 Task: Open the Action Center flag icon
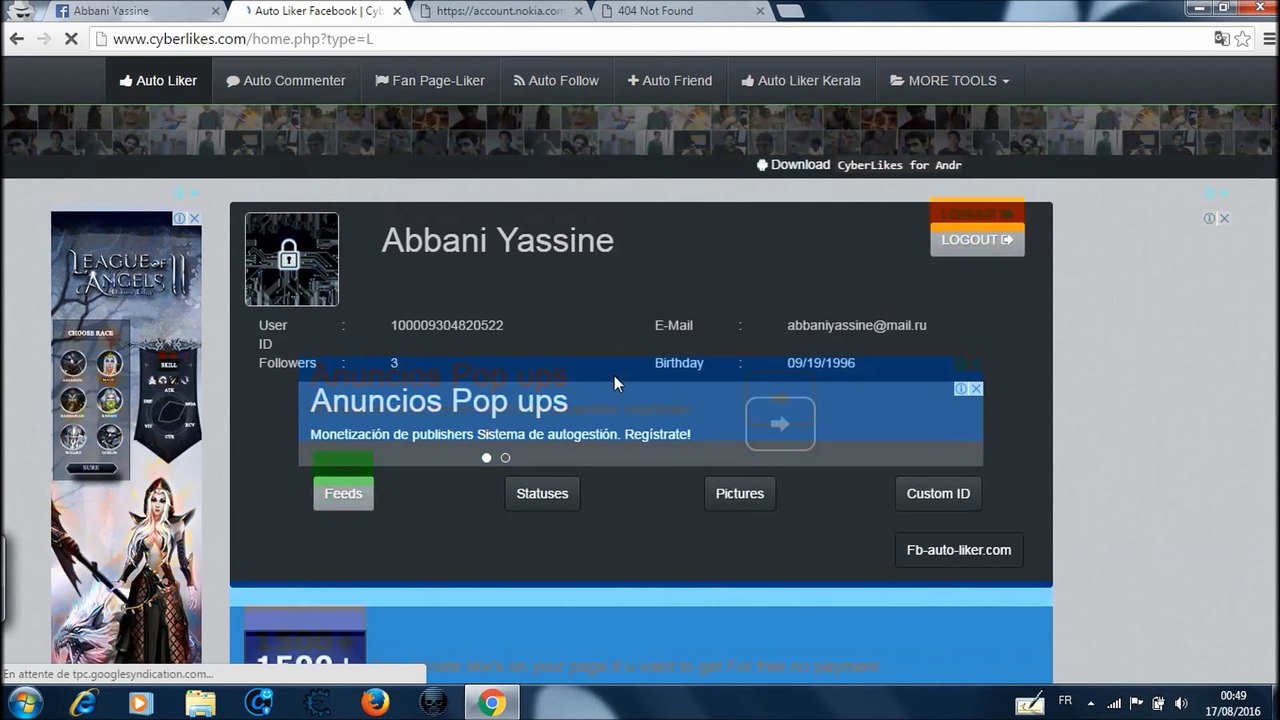(1136, 703)
